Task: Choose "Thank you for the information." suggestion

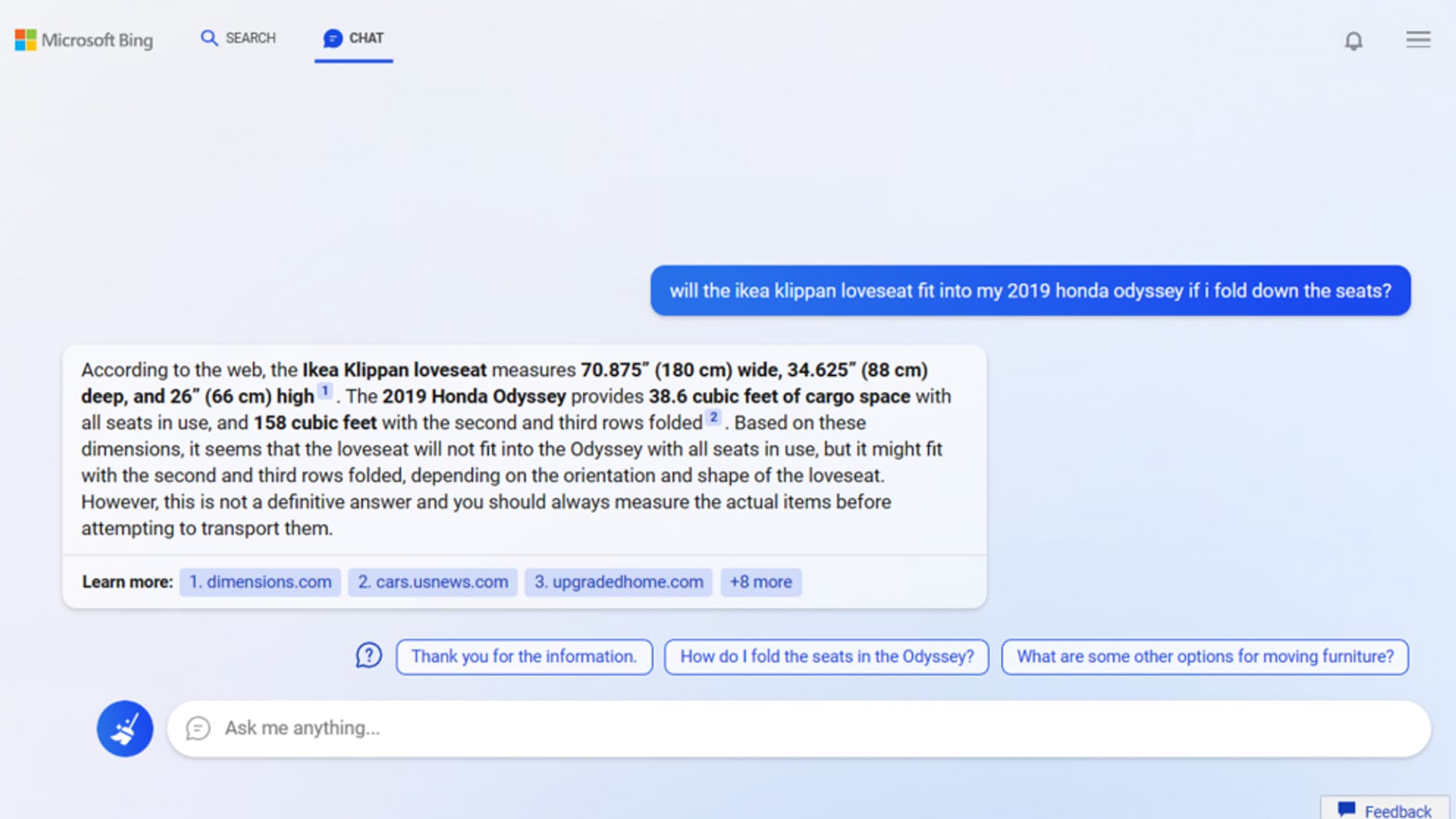Action: (523, 657)
